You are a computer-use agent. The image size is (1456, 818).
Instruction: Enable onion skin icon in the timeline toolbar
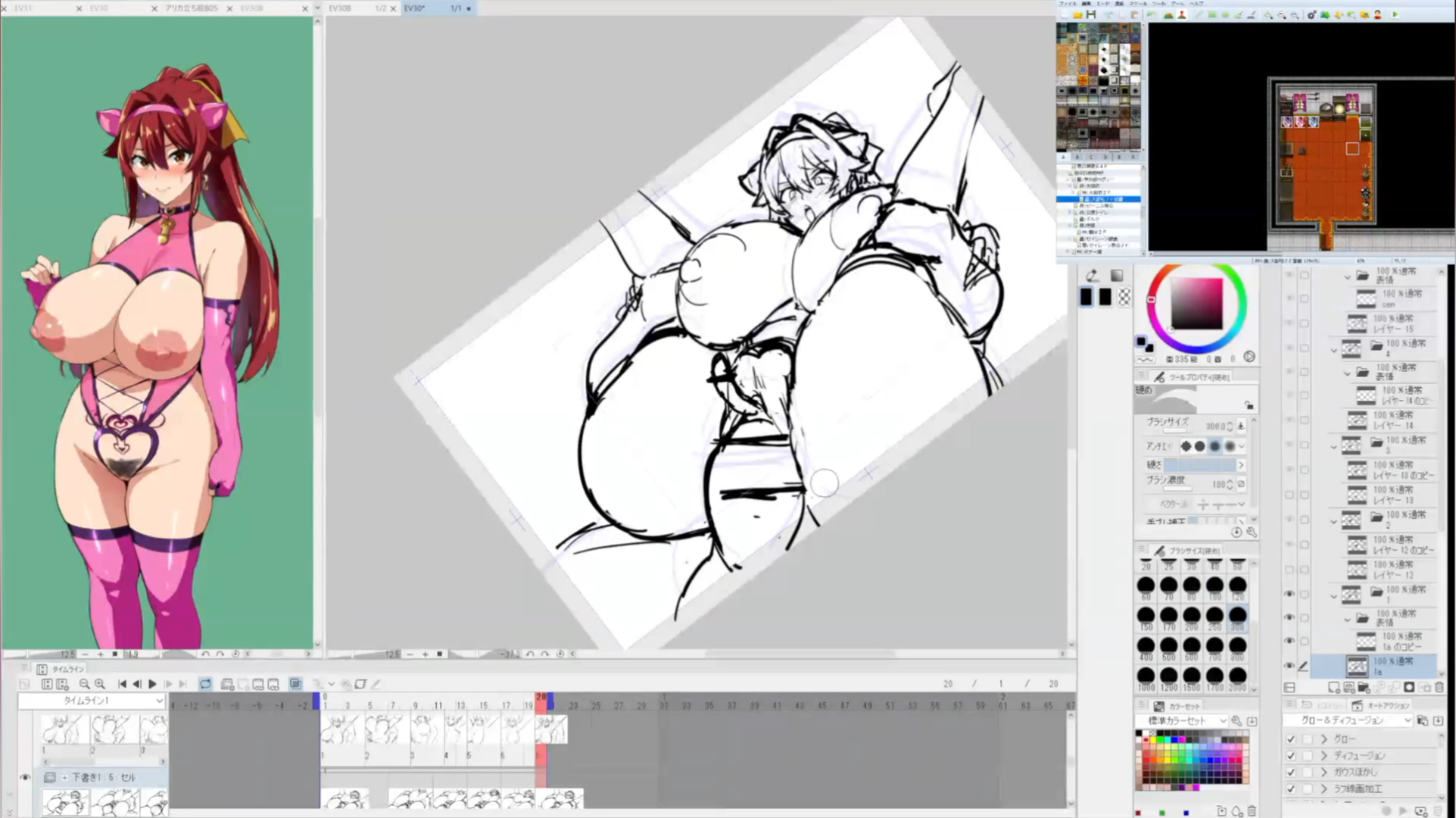pyautogui.click(x=295, y=684)
